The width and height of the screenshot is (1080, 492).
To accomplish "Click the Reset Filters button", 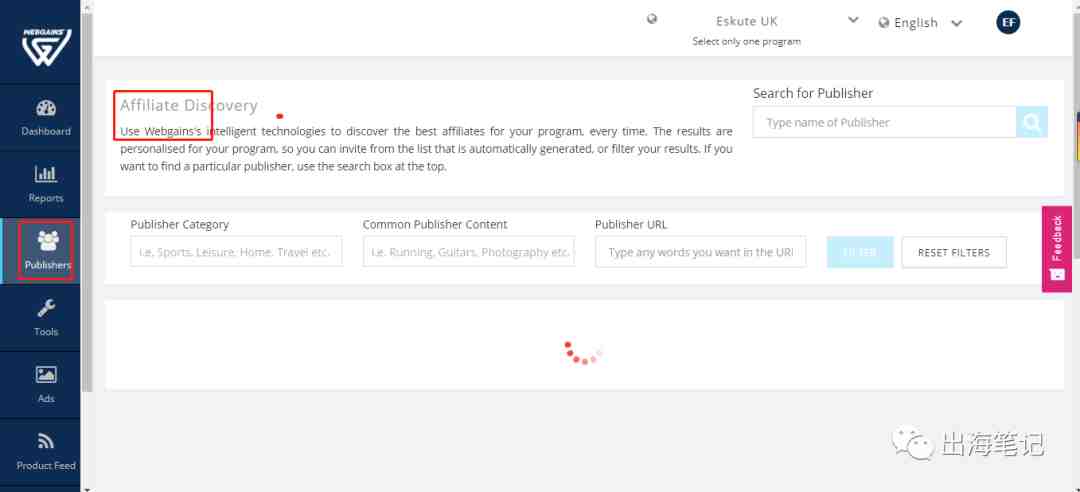I will [953, 252].
